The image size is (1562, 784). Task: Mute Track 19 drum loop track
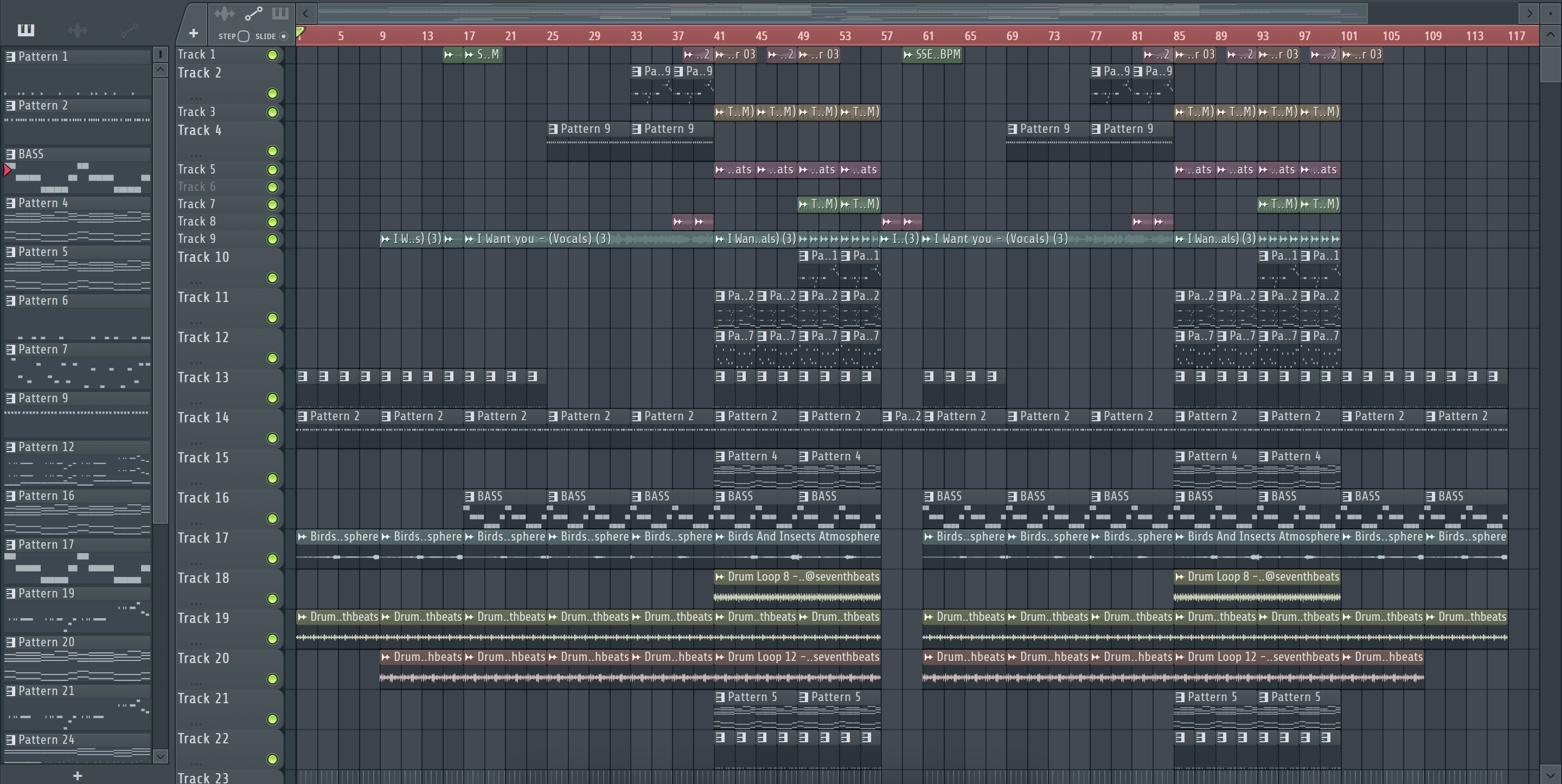273,639
